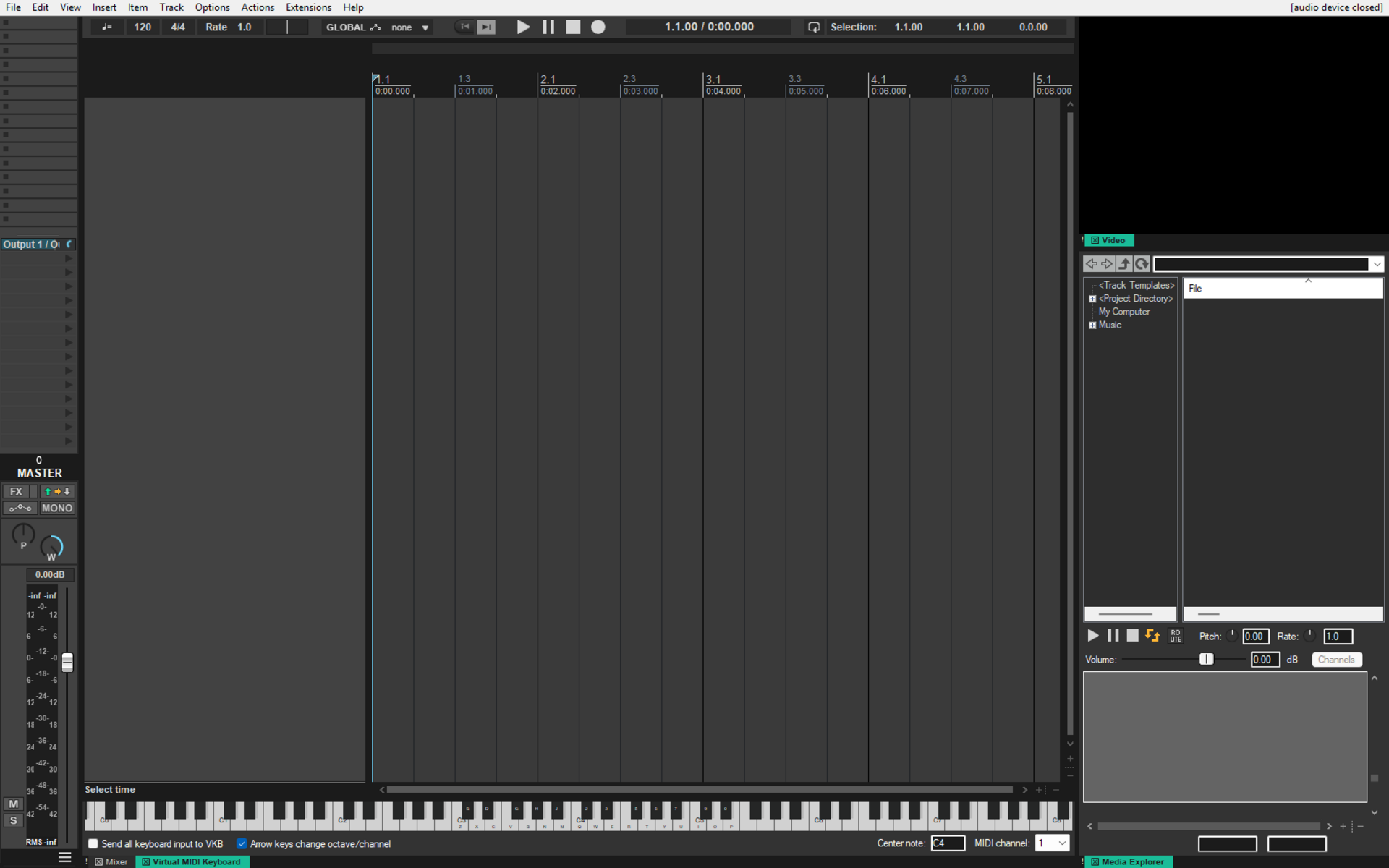Click the Channels button in Media Explorer
This screenshot has height=868, width=1389.
coord(1336,659)
